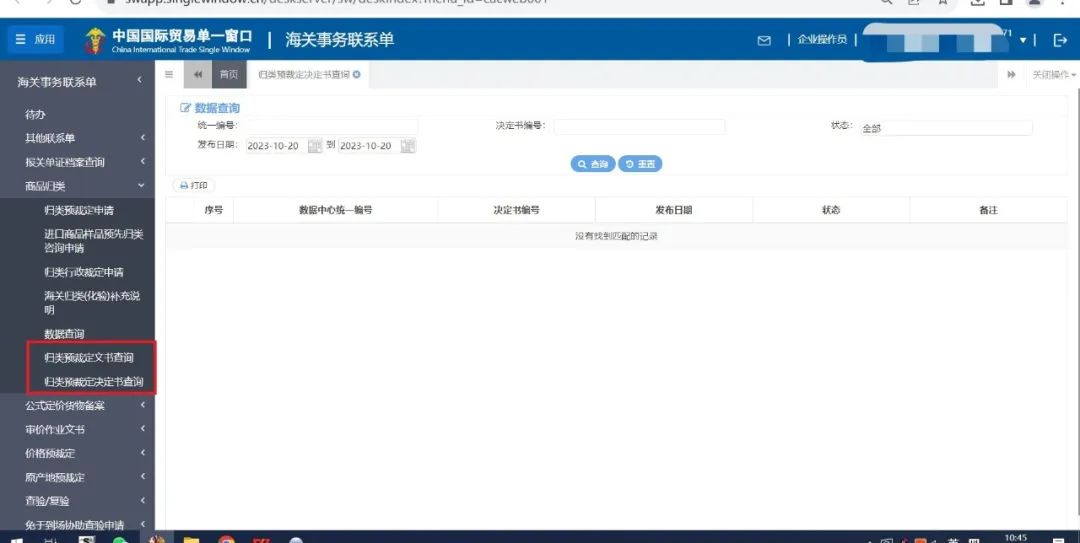Expand the user account dropdown arrow
The width and height of the screenshot is (1080, 543).
1023,41
